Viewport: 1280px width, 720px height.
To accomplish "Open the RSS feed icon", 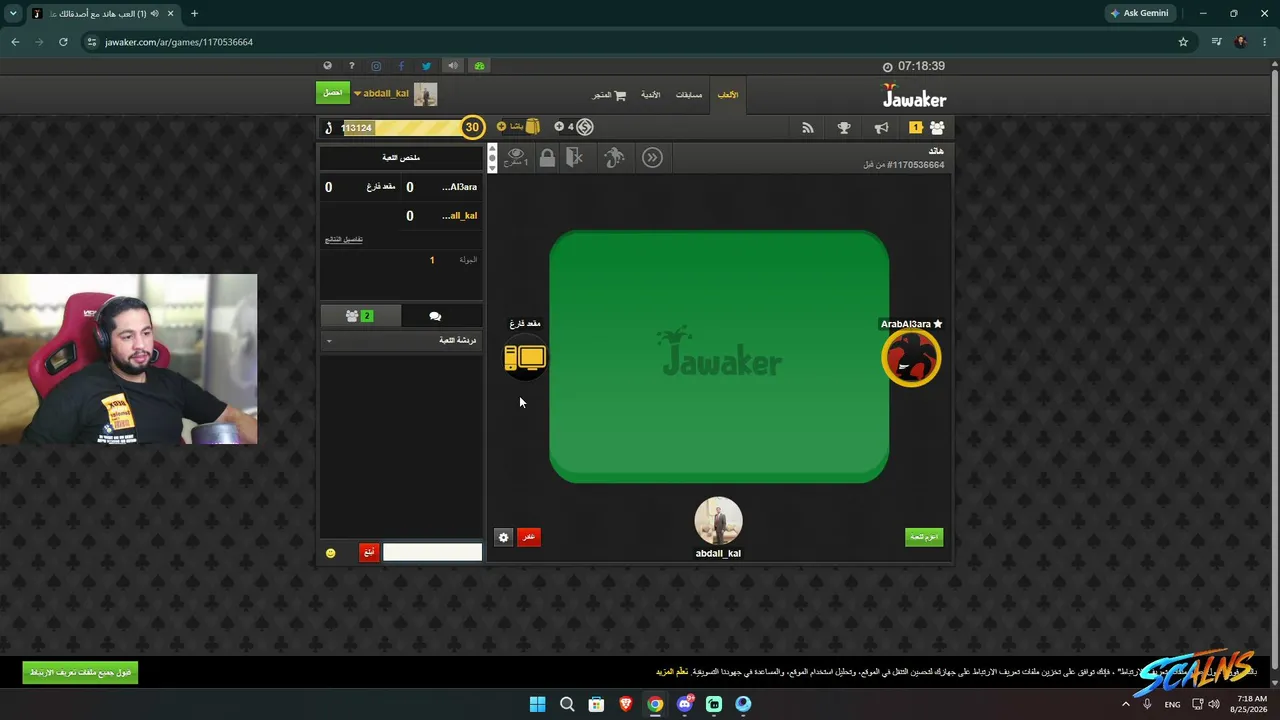I will 808,128.
